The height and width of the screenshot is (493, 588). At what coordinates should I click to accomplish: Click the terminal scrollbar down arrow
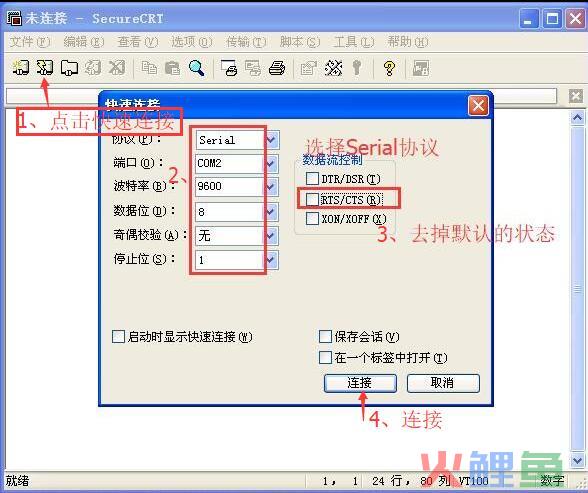[577, 460]
